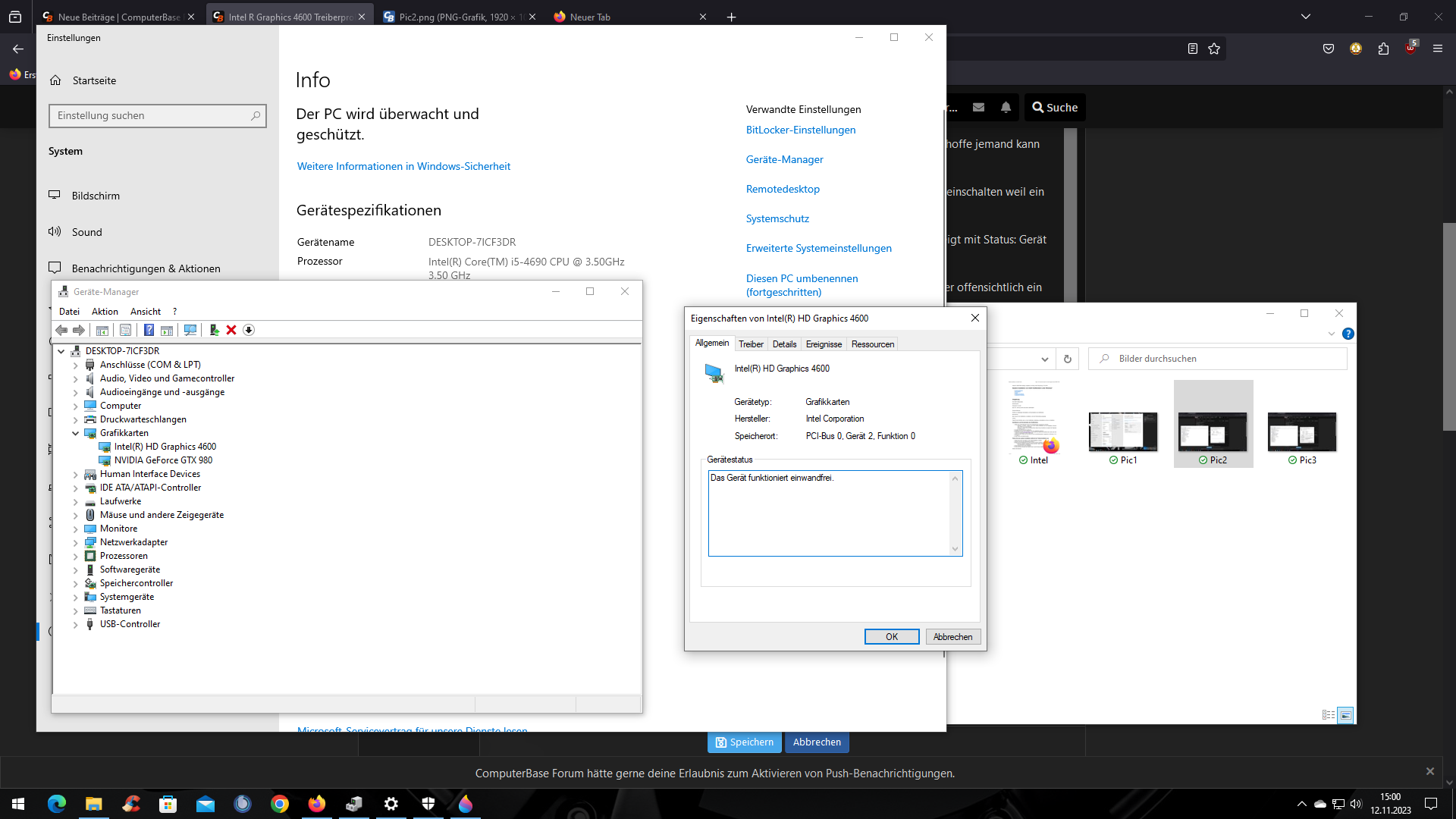Click OK in the HD Graphics properties

(x=892, y=637)
